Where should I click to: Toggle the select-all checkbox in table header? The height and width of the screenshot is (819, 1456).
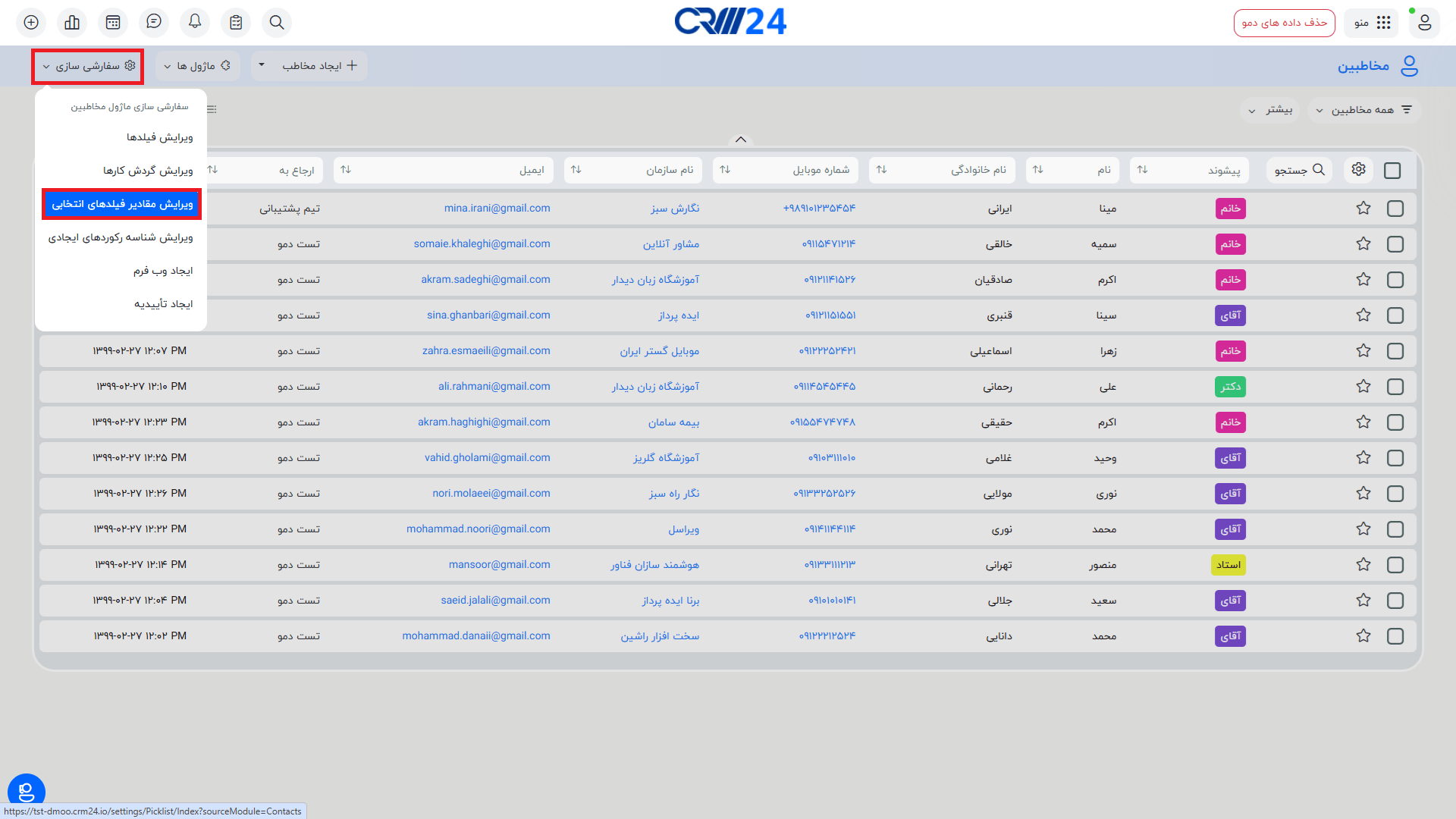pyautogui.click(x=1392, y=171)
